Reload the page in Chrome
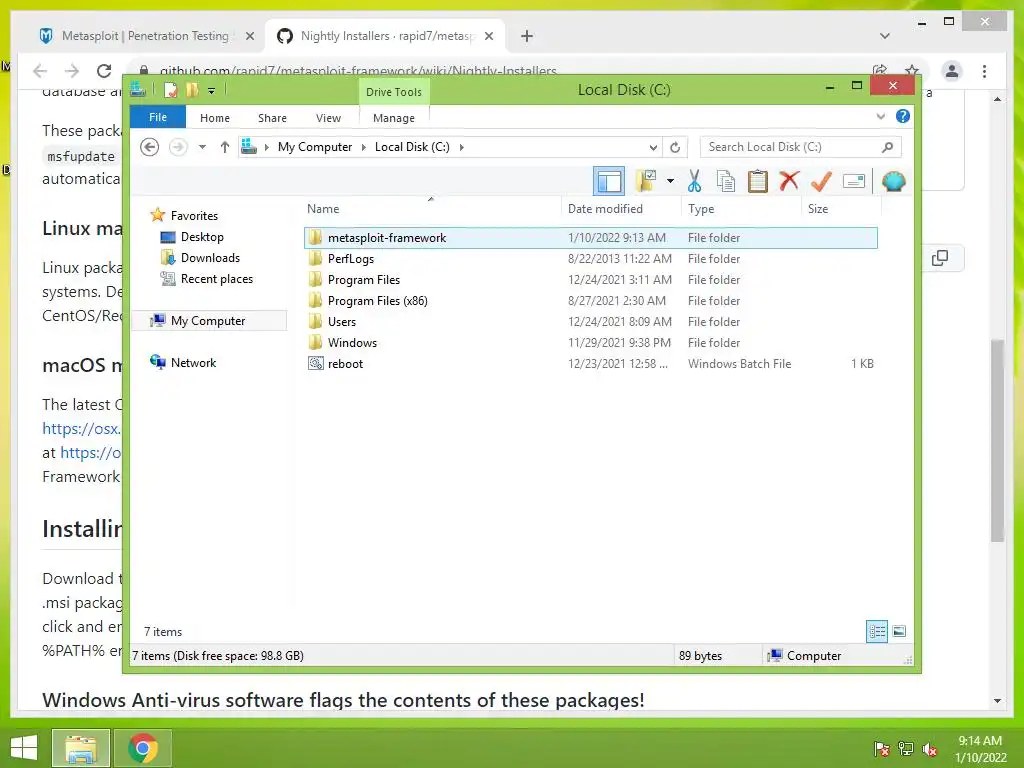The width and height of the screenshot is (1024, 768). coord(104,71)
